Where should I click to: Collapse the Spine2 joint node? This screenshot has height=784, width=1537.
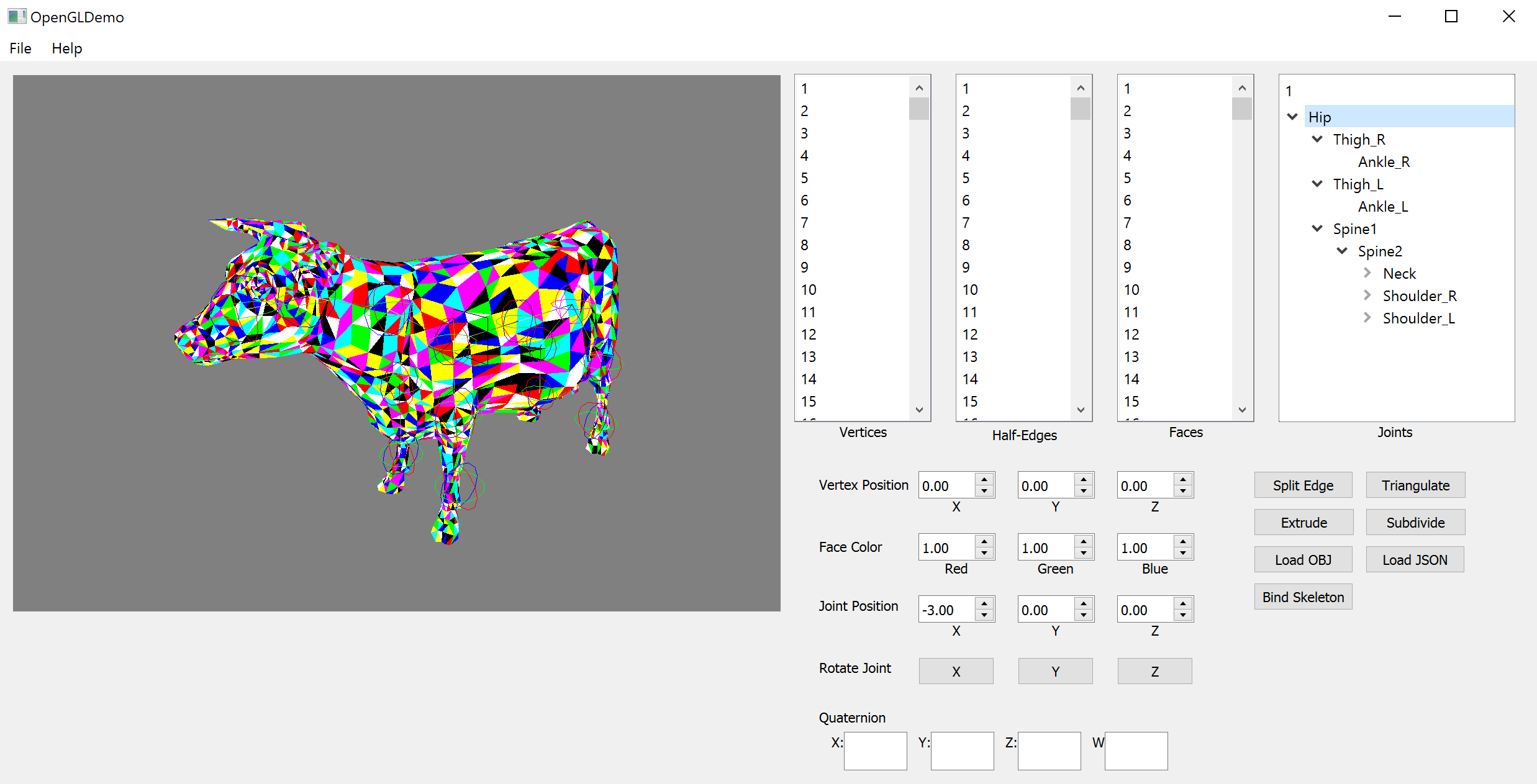coord(1342,251)
